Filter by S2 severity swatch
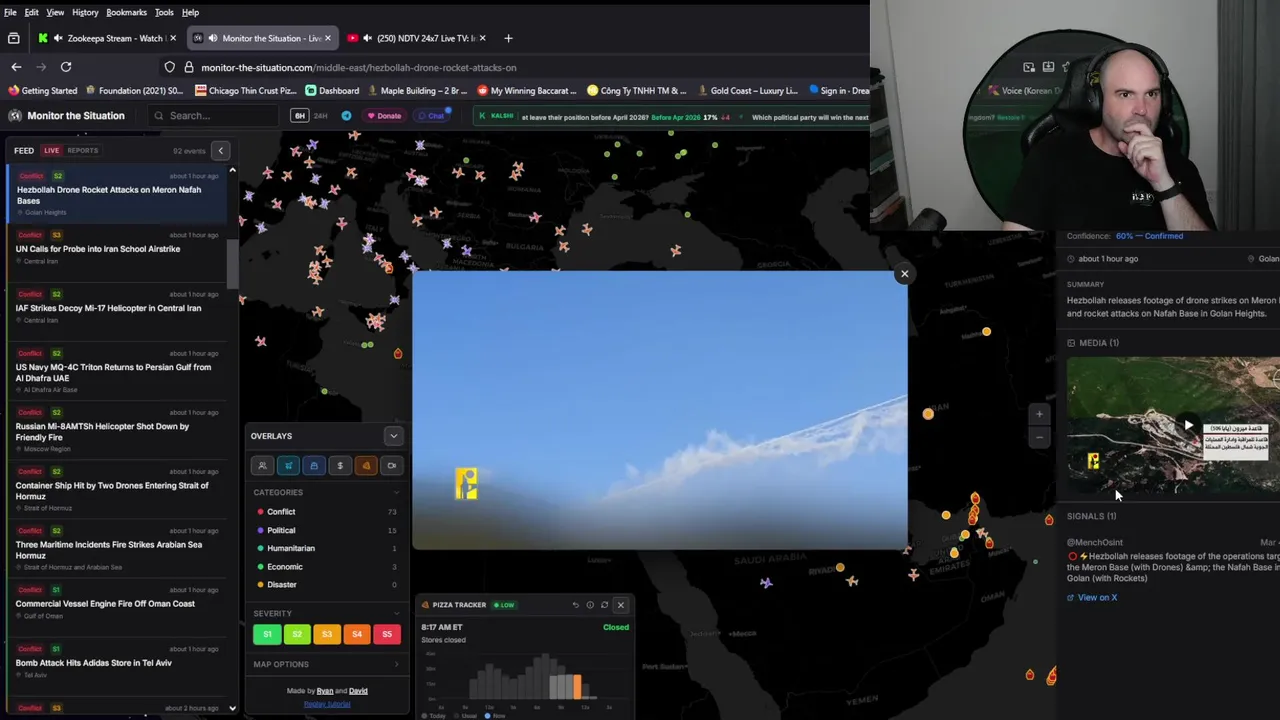 click(297, 634)
